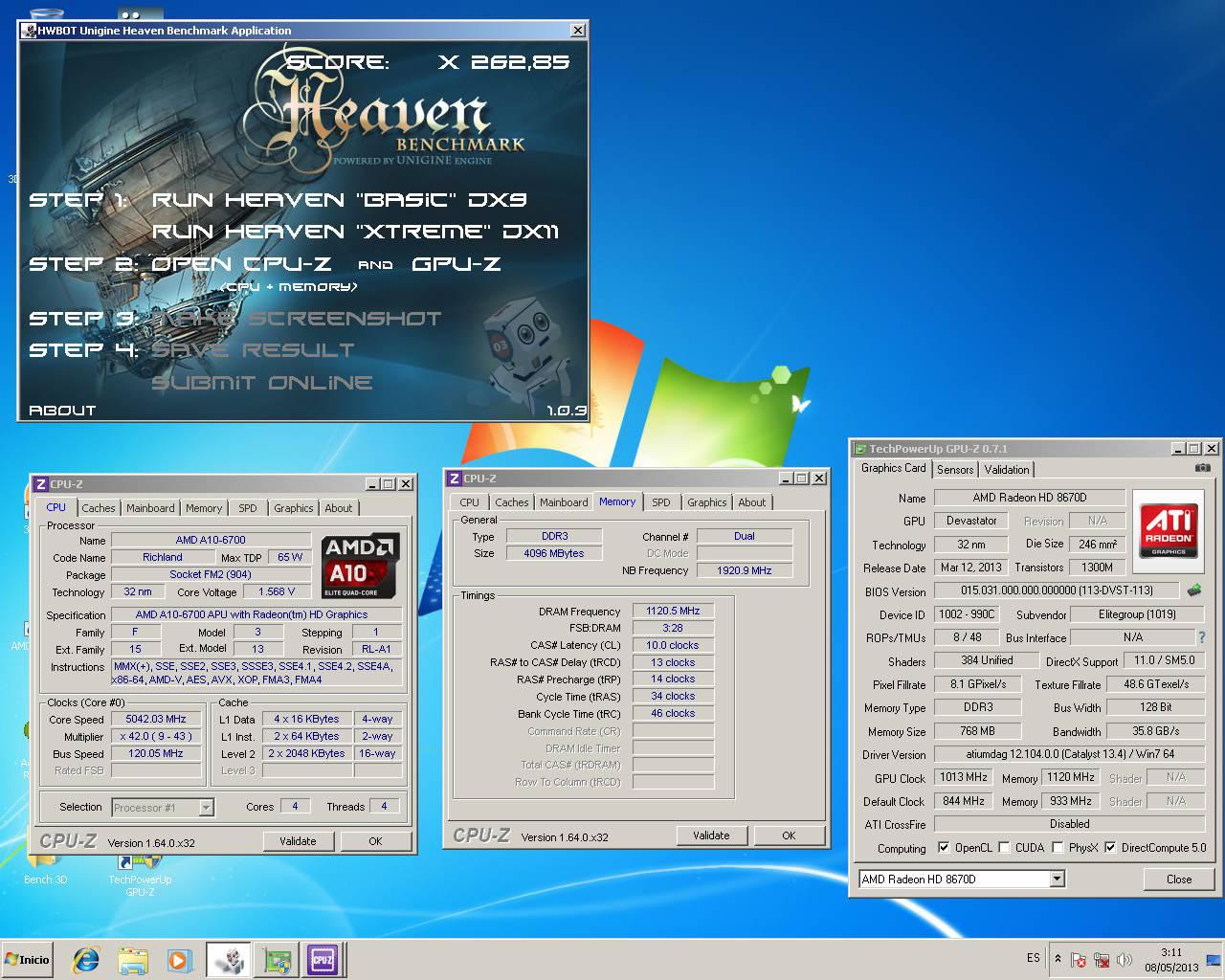Click the BIOS save chip icon in GPU-Z
The width and height of the screenshot is (1225, 980).
[x=1194, y=590]
